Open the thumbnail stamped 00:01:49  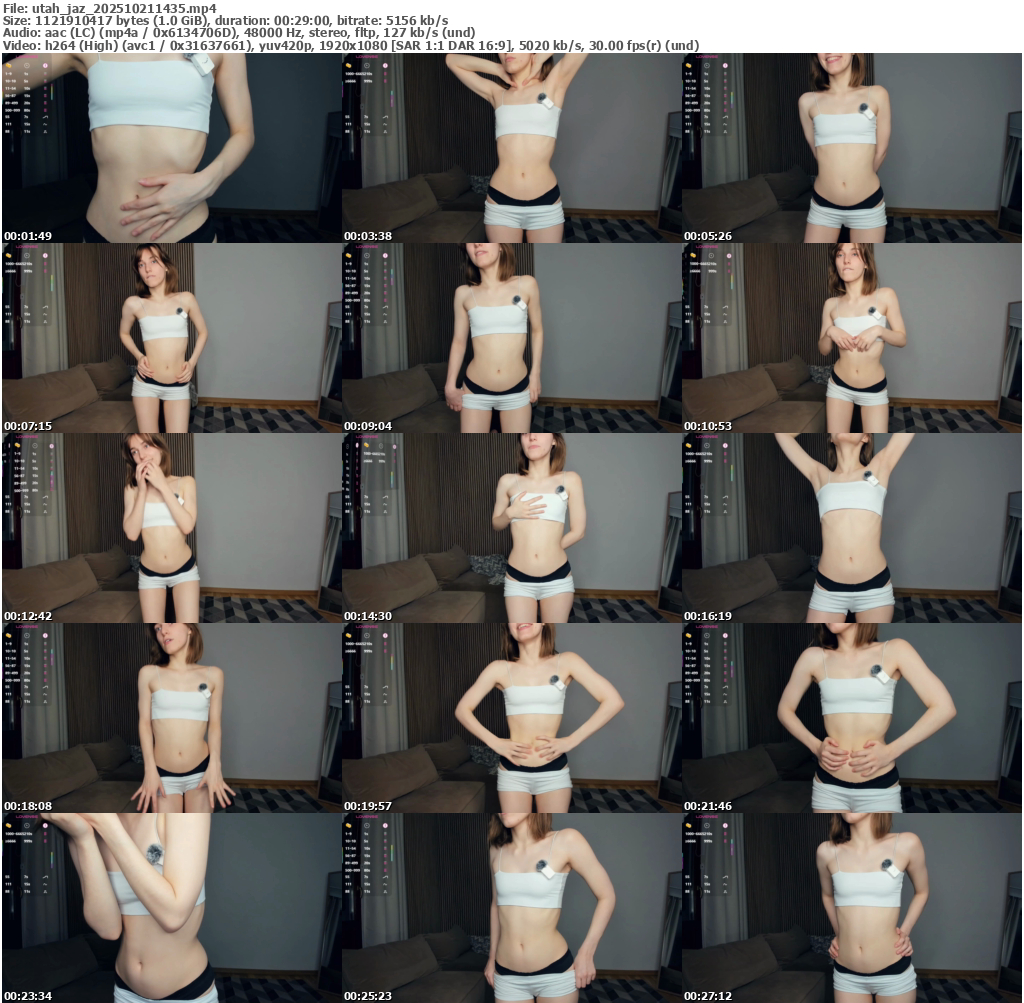coord(172,148)
